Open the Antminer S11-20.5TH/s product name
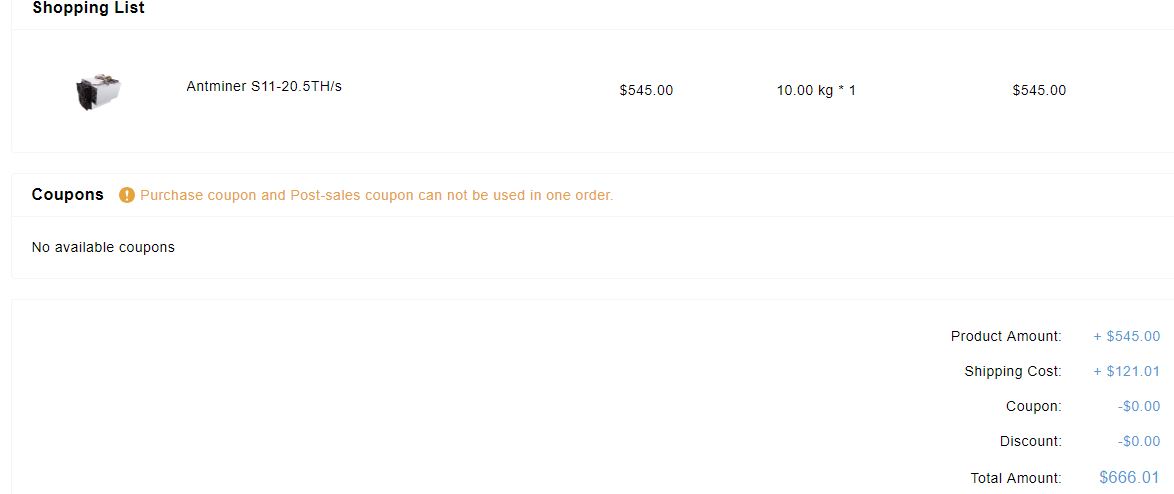1174x494 pixels. click(x=264, y=86)
